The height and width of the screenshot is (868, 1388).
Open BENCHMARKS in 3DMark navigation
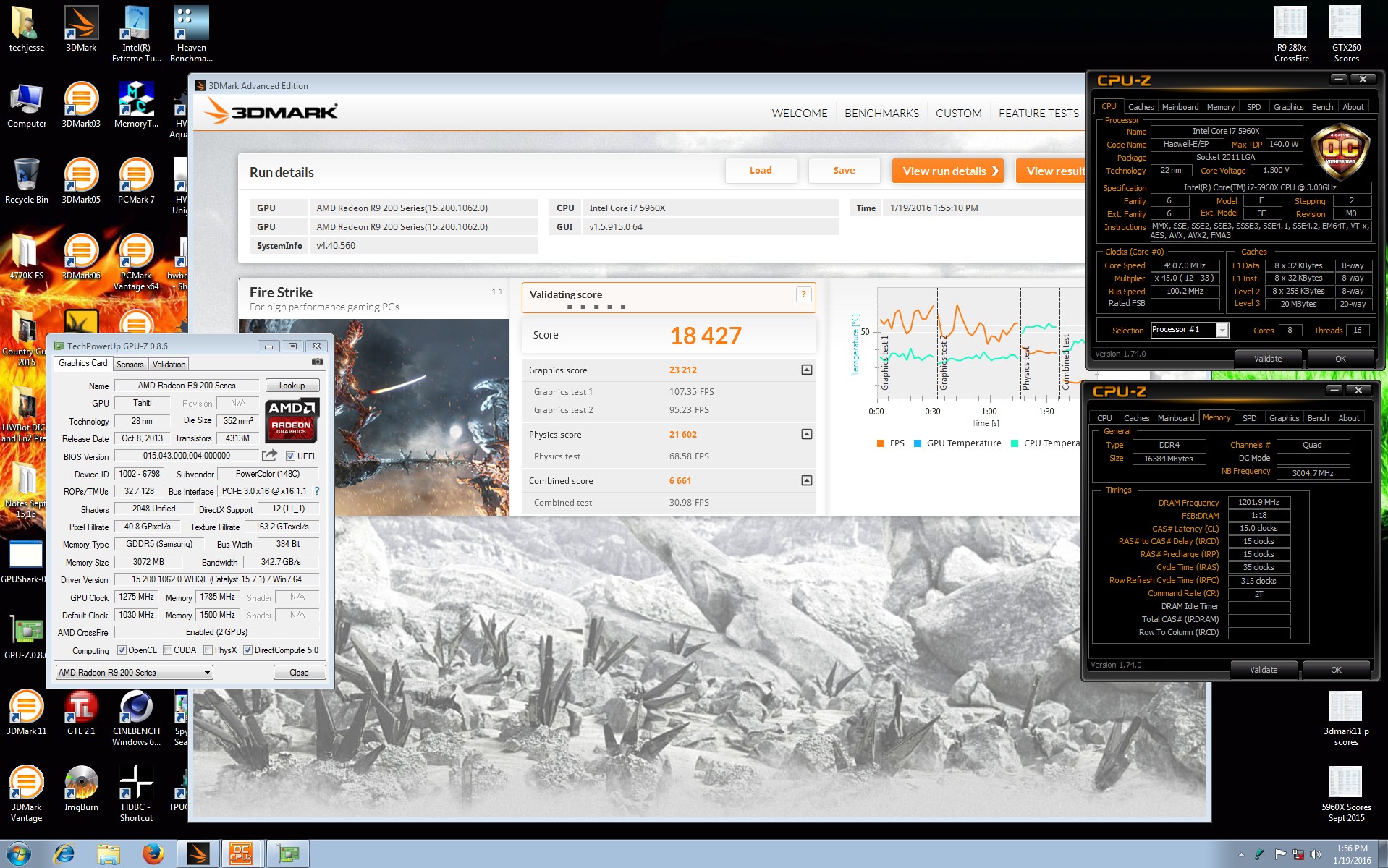coord(881,114)
